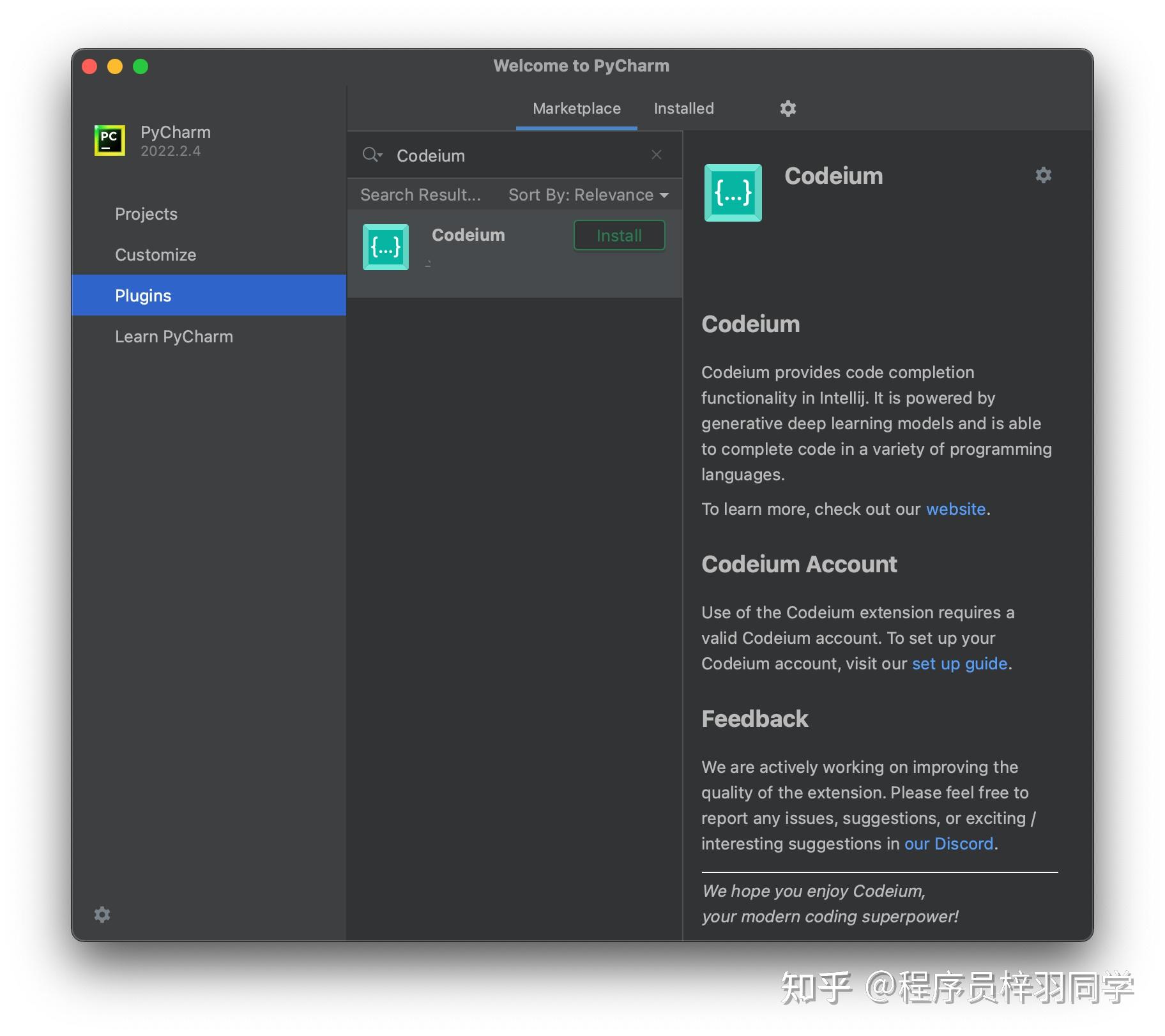Click the Codeium title in details header
The height and width of the screenshot is (1036, 1165).
(834, 176)
